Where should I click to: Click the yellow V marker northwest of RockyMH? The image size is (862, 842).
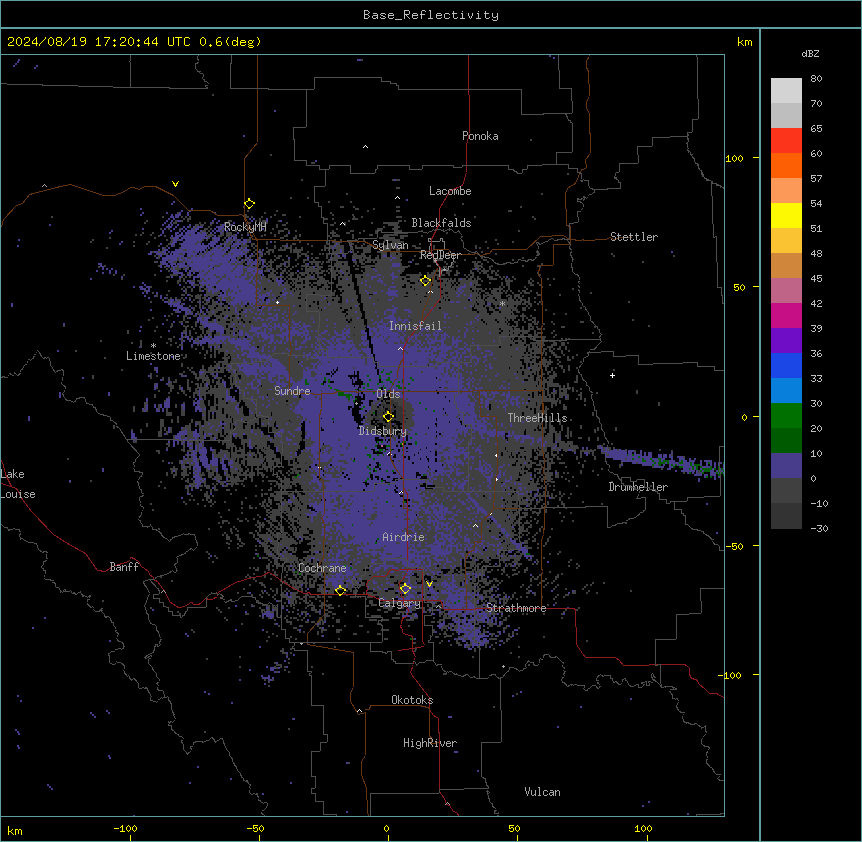pyautogui.click(x=175, y=184)
